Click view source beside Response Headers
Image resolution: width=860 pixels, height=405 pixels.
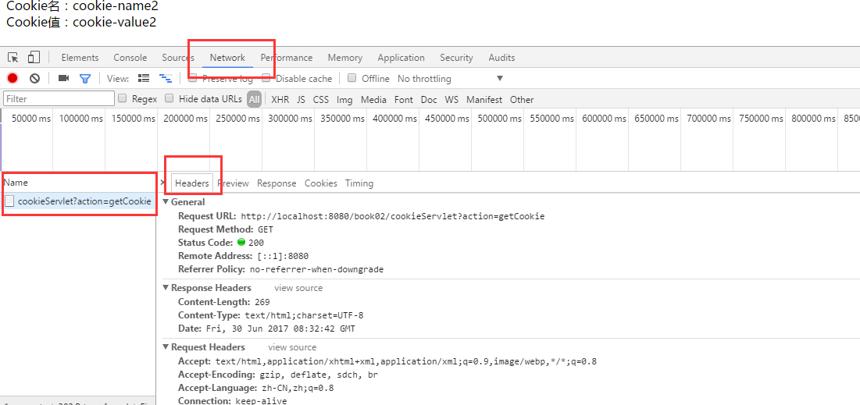(x=298, y=288)
